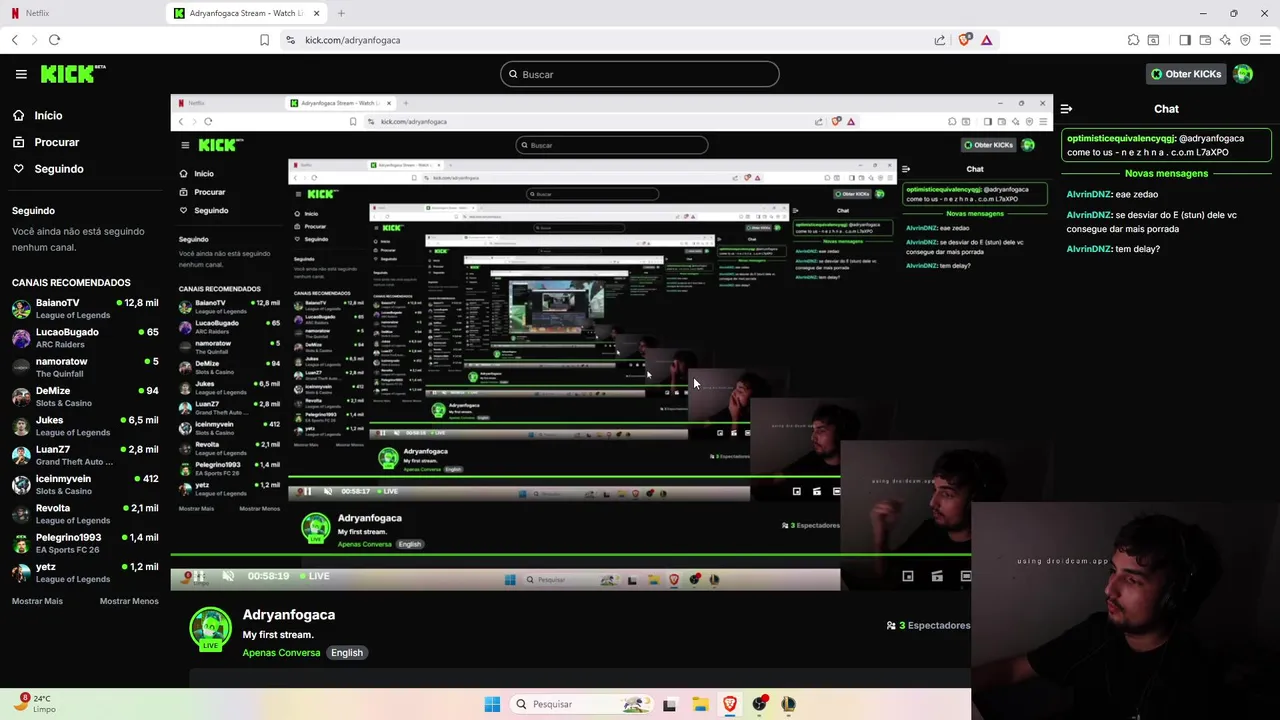This screenshot has height=720, width=1280.
Task: Unmute the stream audio
Action: [x=228, y=576]
